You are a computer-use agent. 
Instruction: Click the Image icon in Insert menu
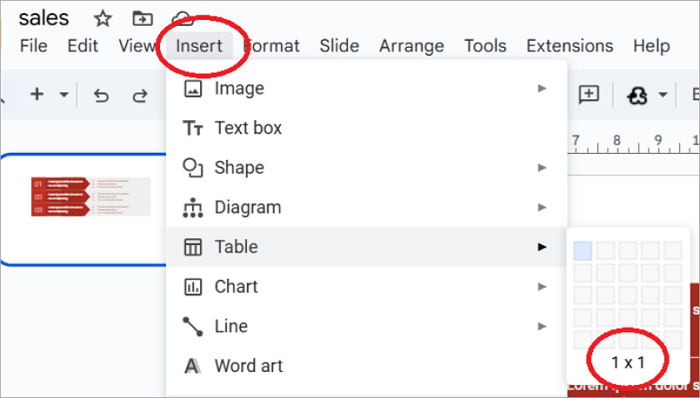193,88
